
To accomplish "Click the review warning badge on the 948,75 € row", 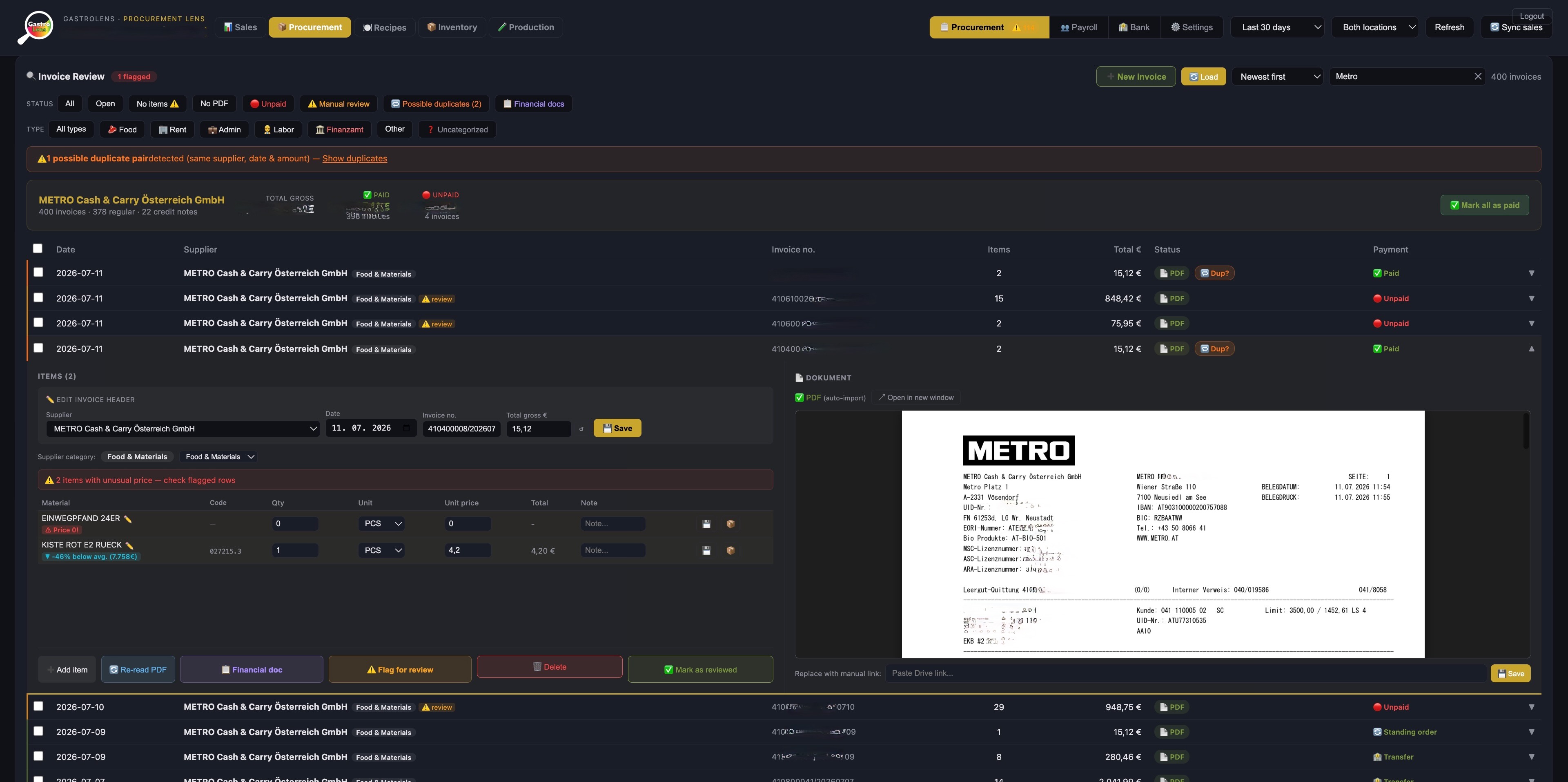I will [437, 707].
